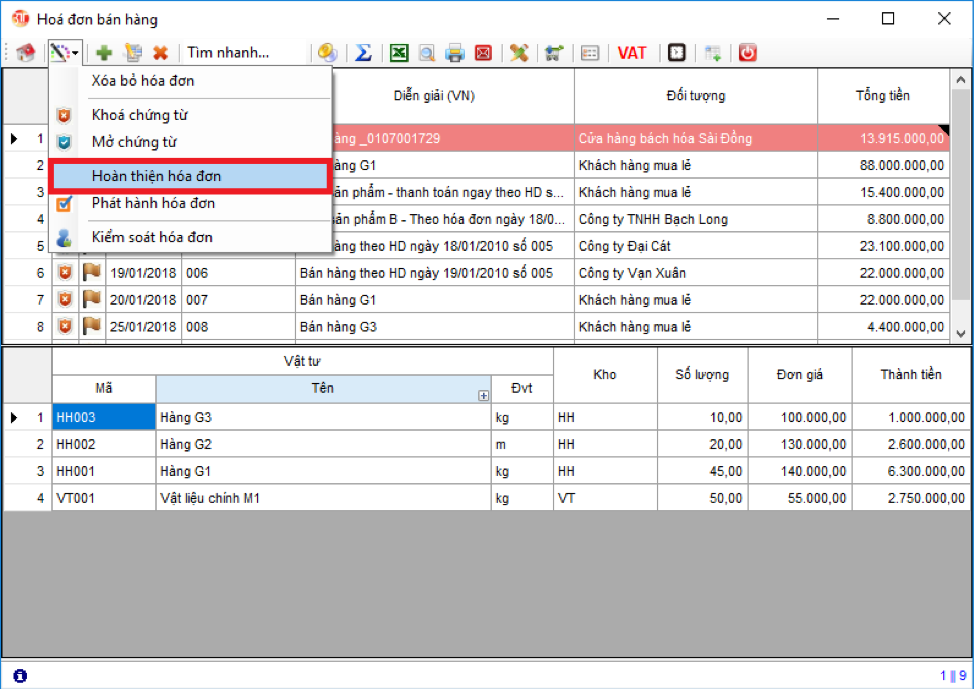Click the app logo in title bar
Screen dimensions: 974x689
click(20, 19)
